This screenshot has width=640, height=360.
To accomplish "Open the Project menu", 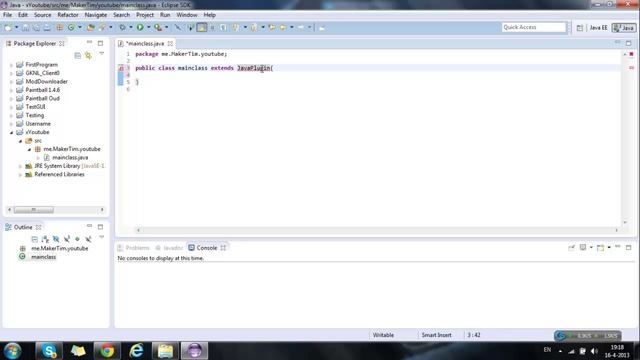I will 145,15.
